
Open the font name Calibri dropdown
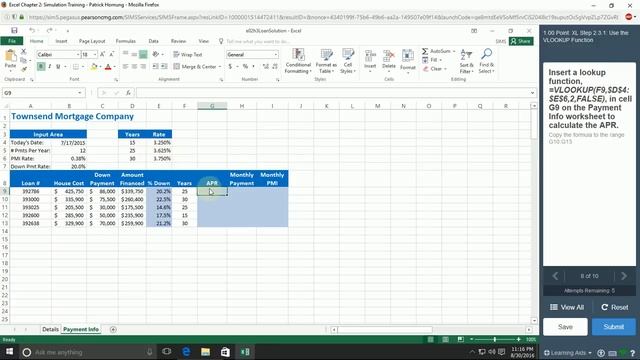pyautogui.click(x=78, y=54)
